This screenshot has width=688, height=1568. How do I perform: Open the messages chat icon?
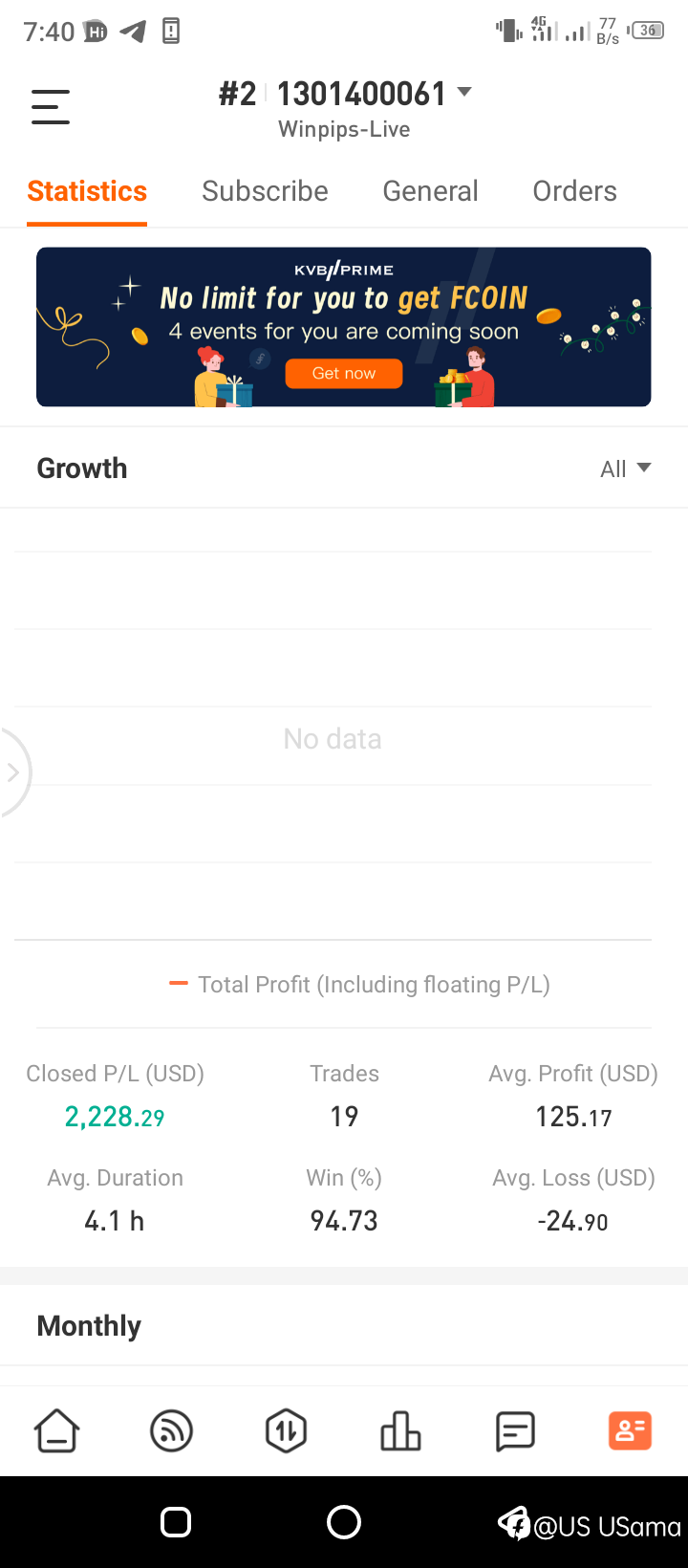[x=515, y=1431]
